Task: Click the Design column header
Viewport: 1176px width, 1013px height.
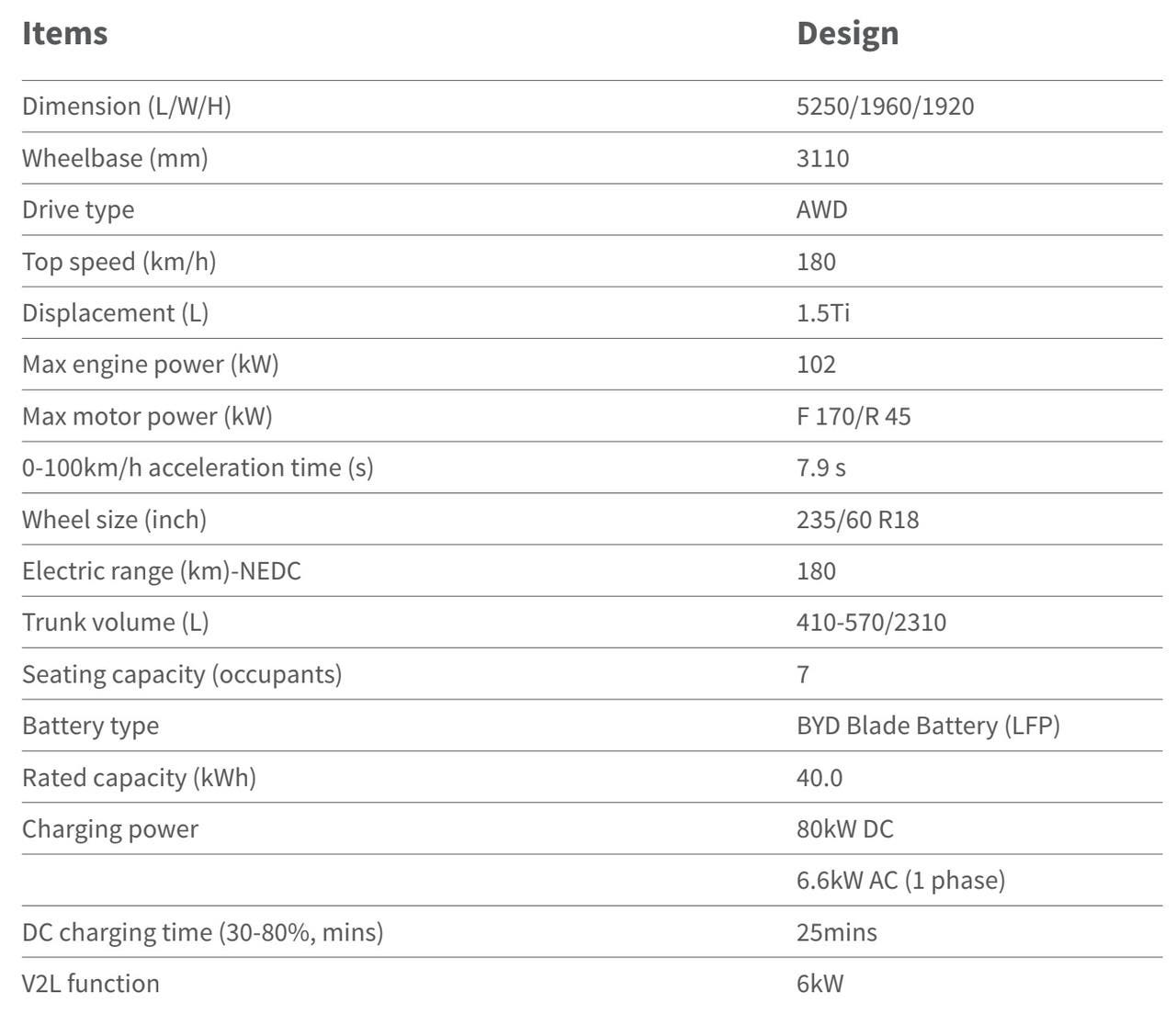Action: tap(847, 33)
